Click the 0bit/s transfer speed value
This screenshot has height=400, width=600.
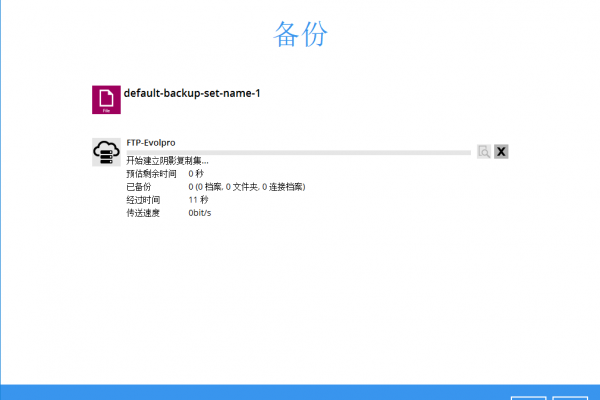(x=200, y=213)
